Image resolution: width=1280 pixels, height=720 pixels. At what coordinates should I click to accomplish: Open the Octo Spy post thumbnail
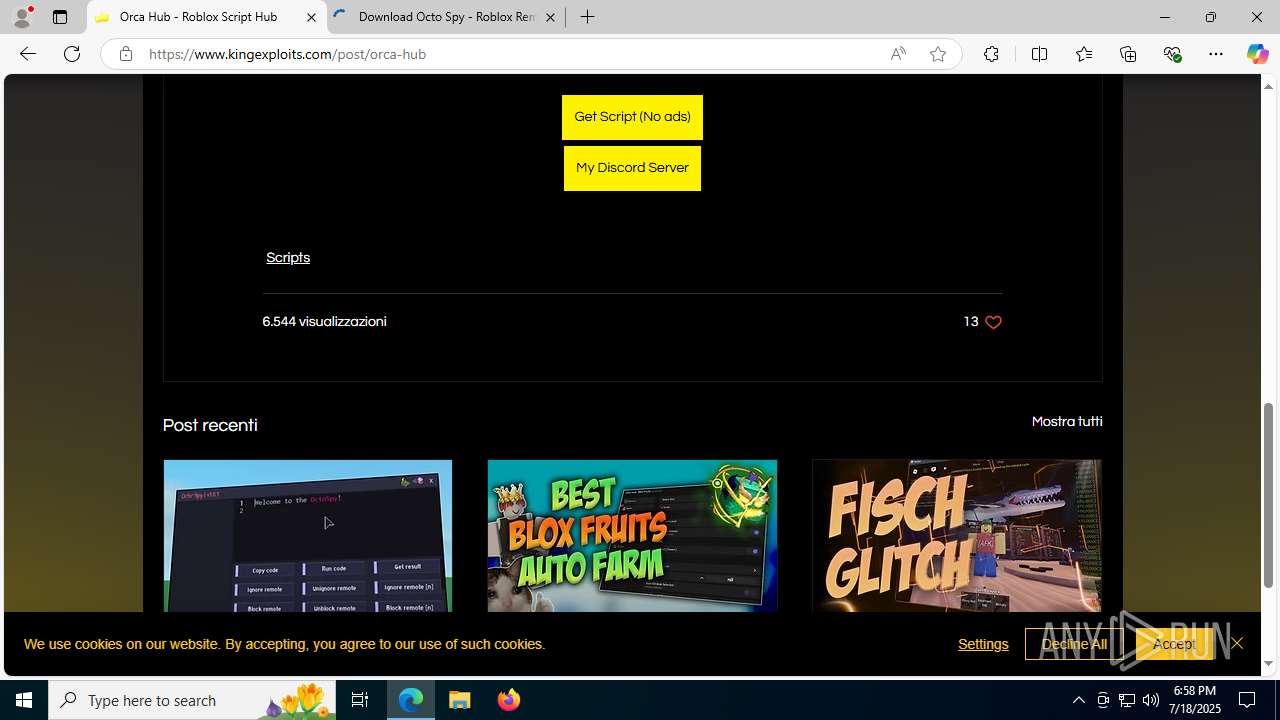(x=308, y=536)
